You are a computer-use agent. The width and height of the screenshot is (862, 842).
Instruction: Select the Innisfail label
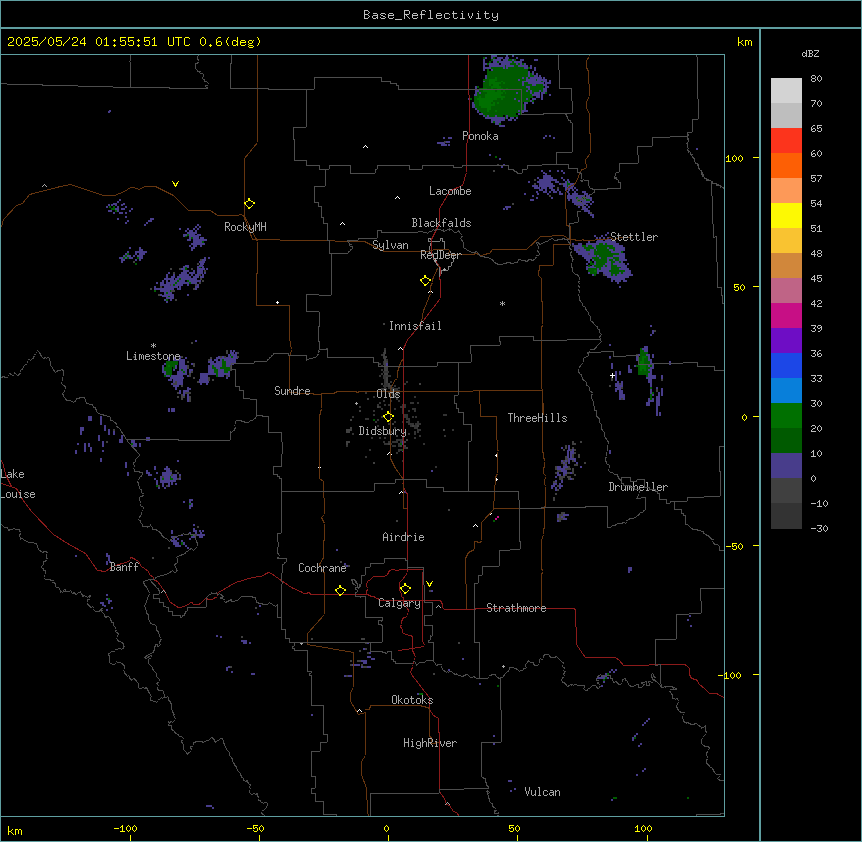click(x=415, y=326)
